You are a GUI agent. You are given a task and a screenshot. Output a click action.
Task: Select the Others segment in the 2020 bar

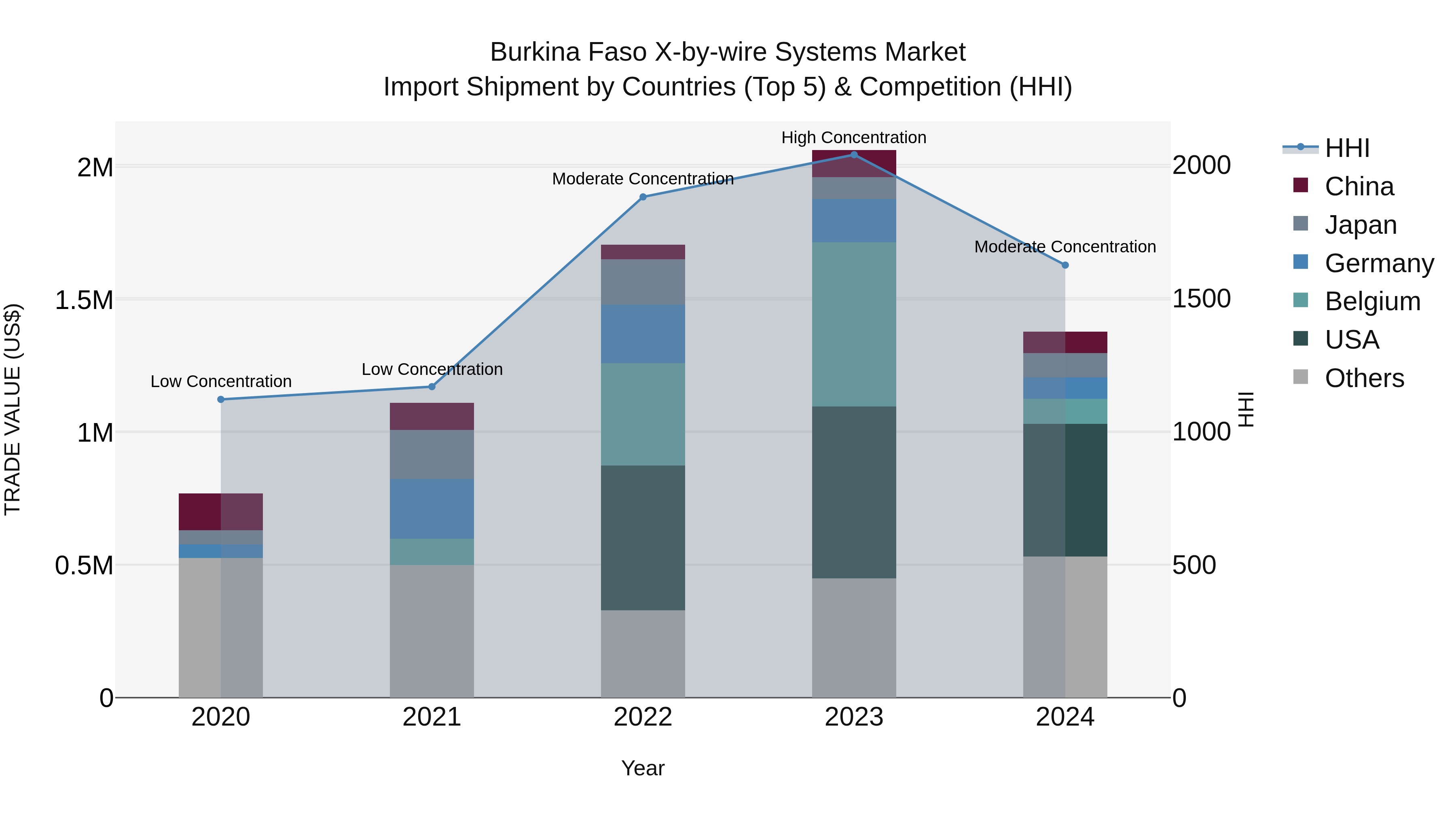221,627
